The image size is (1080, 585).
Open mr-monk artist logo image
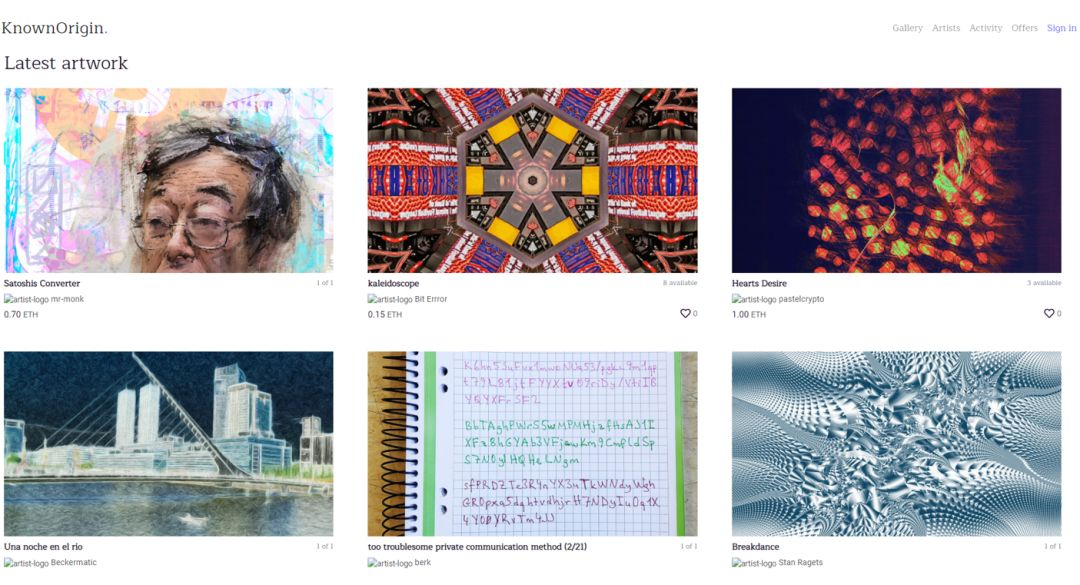click(x=26, y=300)
